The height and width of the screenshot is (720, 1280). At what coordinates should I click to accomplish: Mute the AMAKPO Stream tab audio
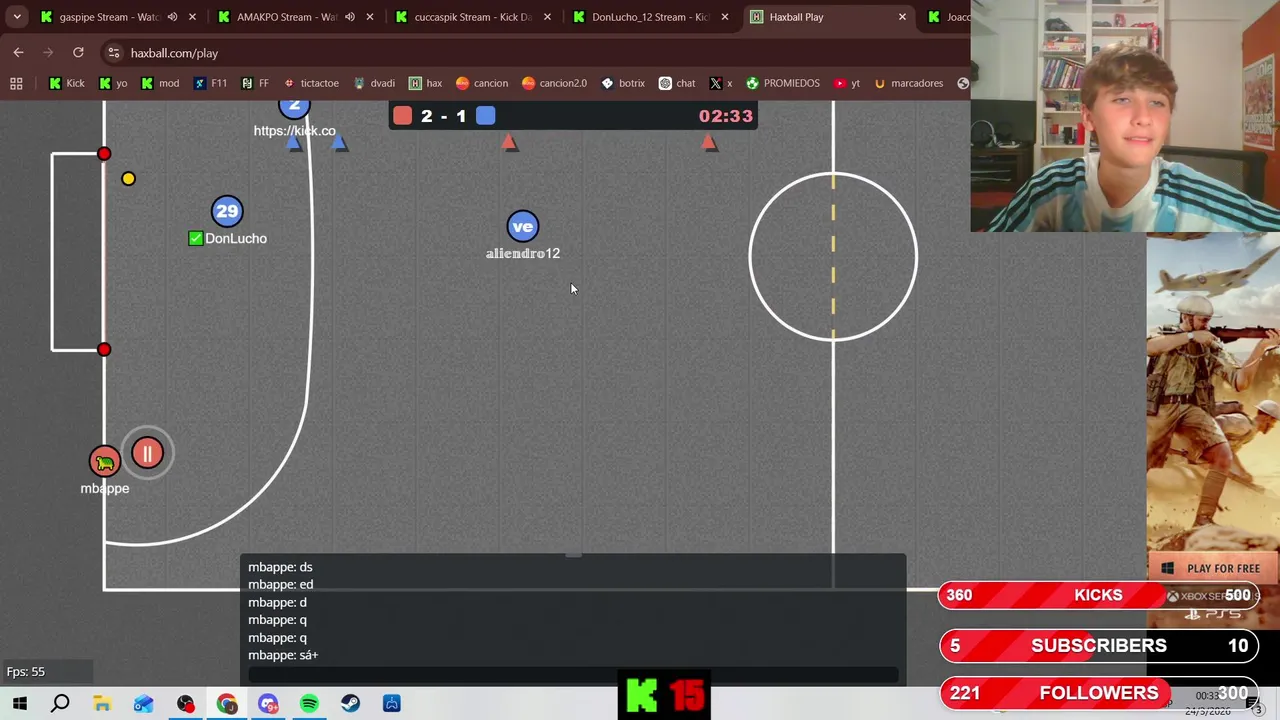[350, 17]
